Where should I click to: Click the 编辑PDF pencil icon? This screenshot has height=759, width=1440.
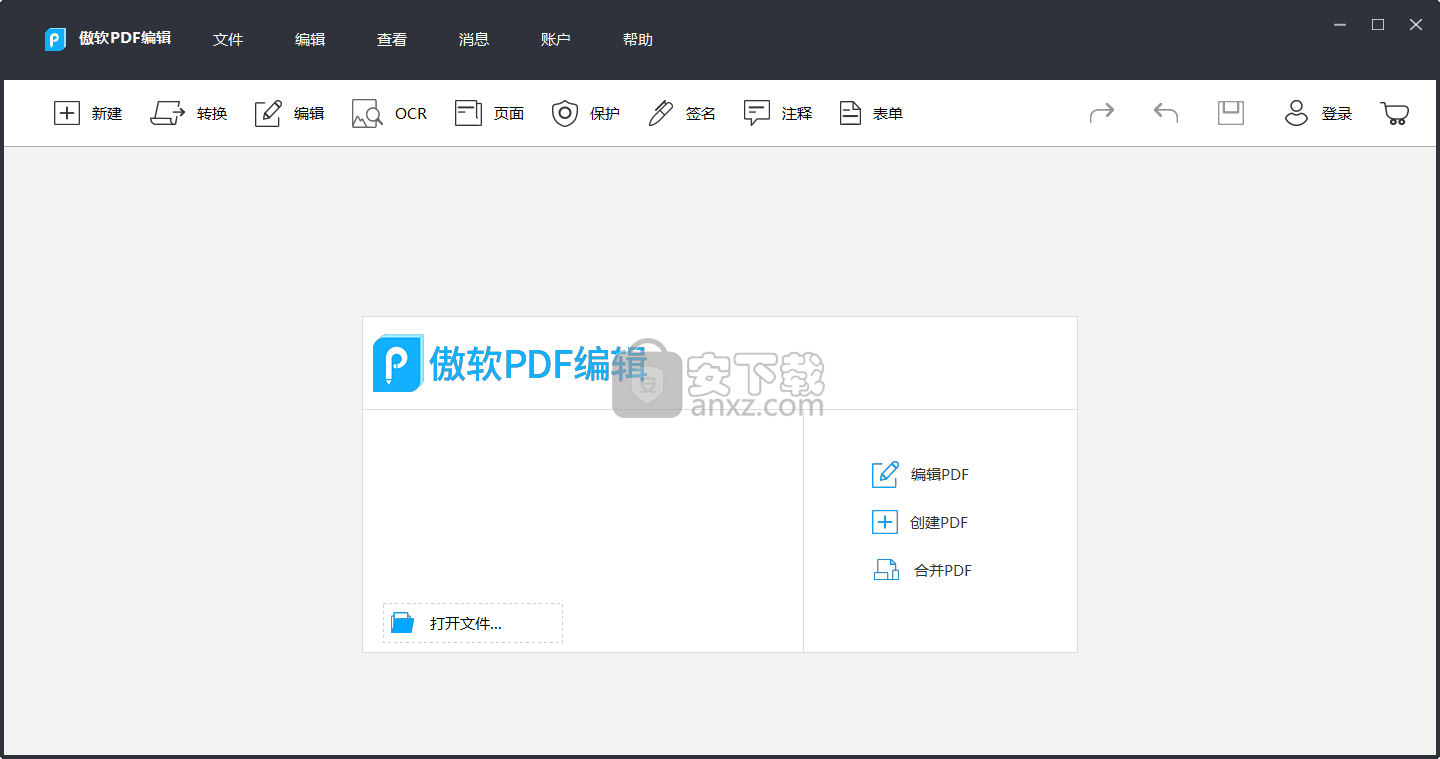coord(885,474)
